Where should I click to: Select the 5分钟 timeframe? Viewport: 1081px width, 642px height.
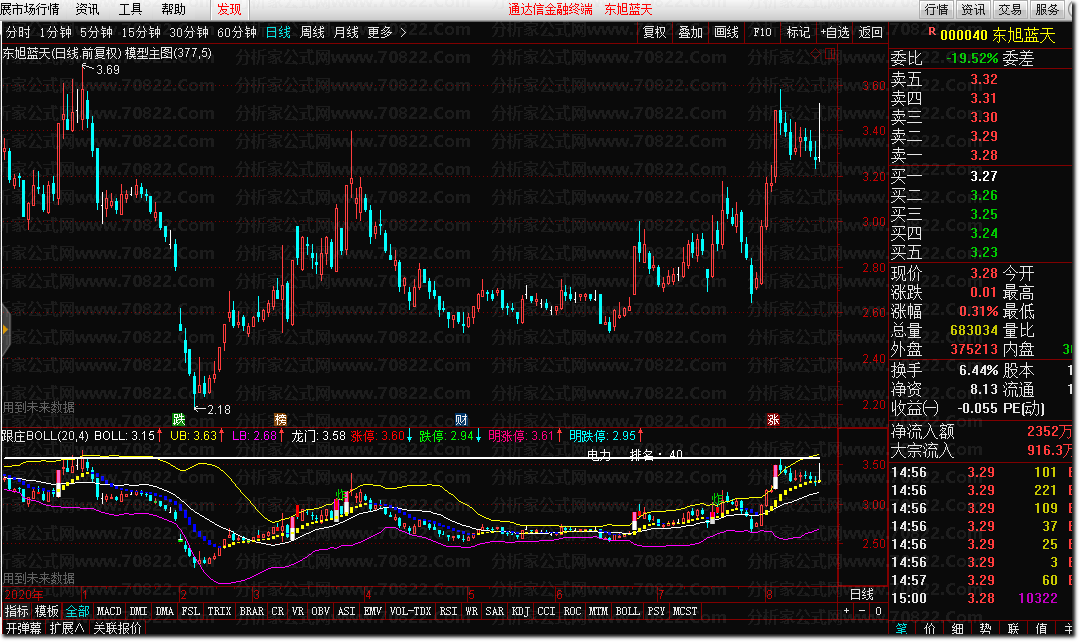pyautogui.click(x=96, y=32)
